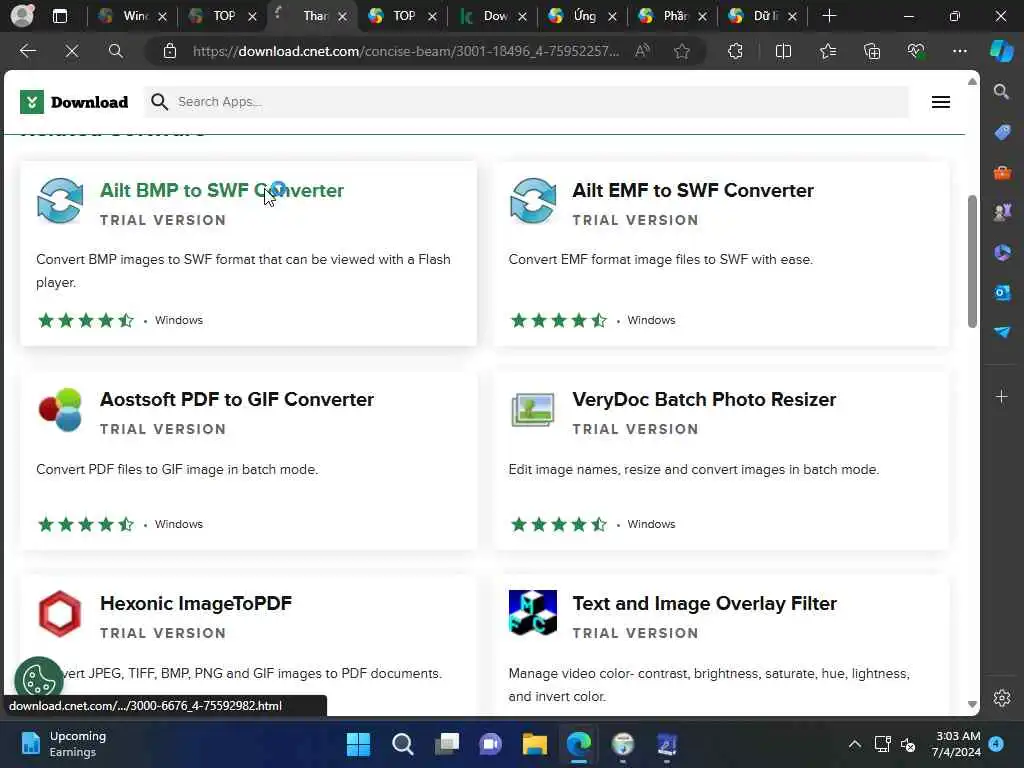The image size is (1024, 768).
Task: Open taskbar Search
Action: pos(402,744)
